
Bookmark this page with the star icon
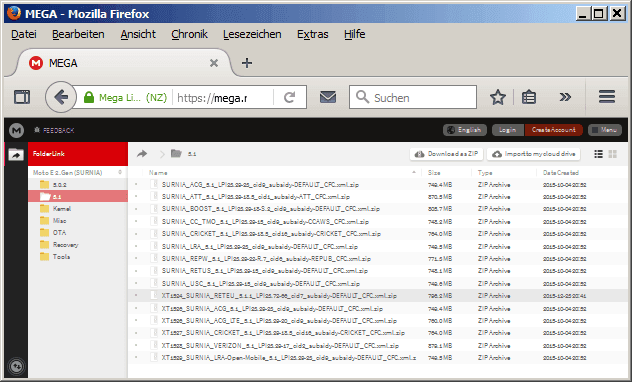[498, 97]
